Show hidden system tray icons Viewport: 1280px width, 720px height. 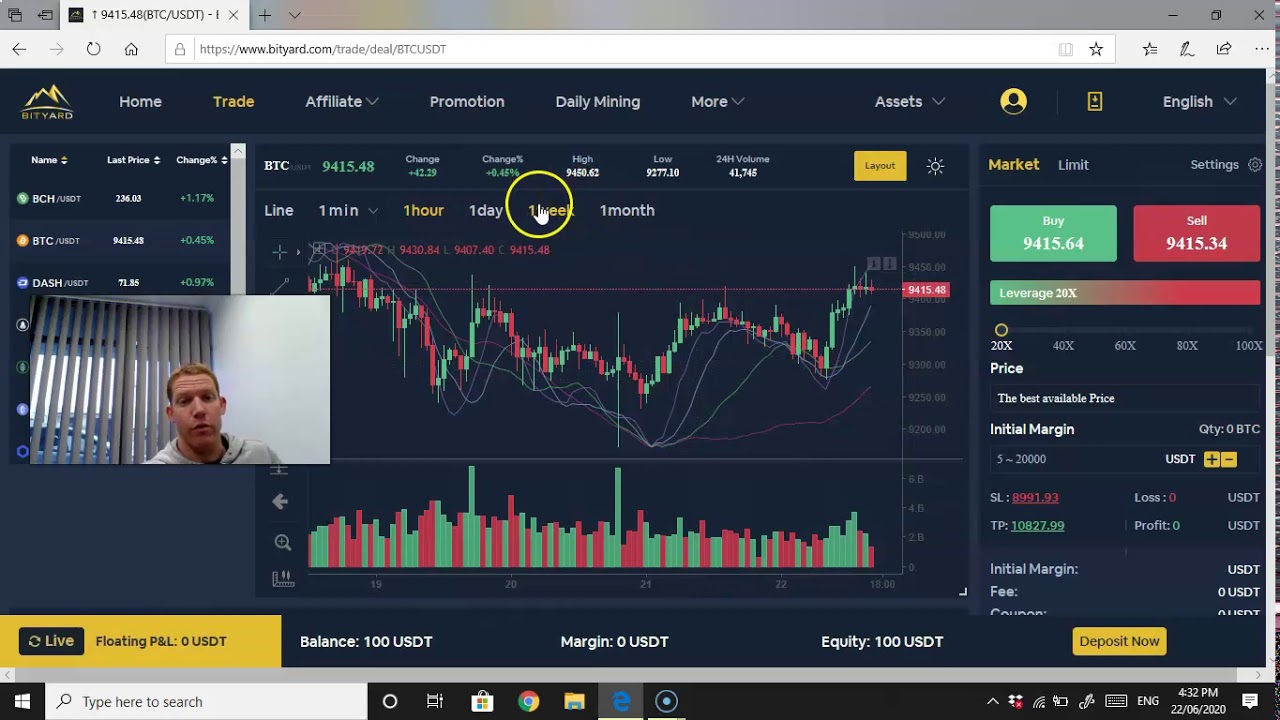[x=992, y=701]
